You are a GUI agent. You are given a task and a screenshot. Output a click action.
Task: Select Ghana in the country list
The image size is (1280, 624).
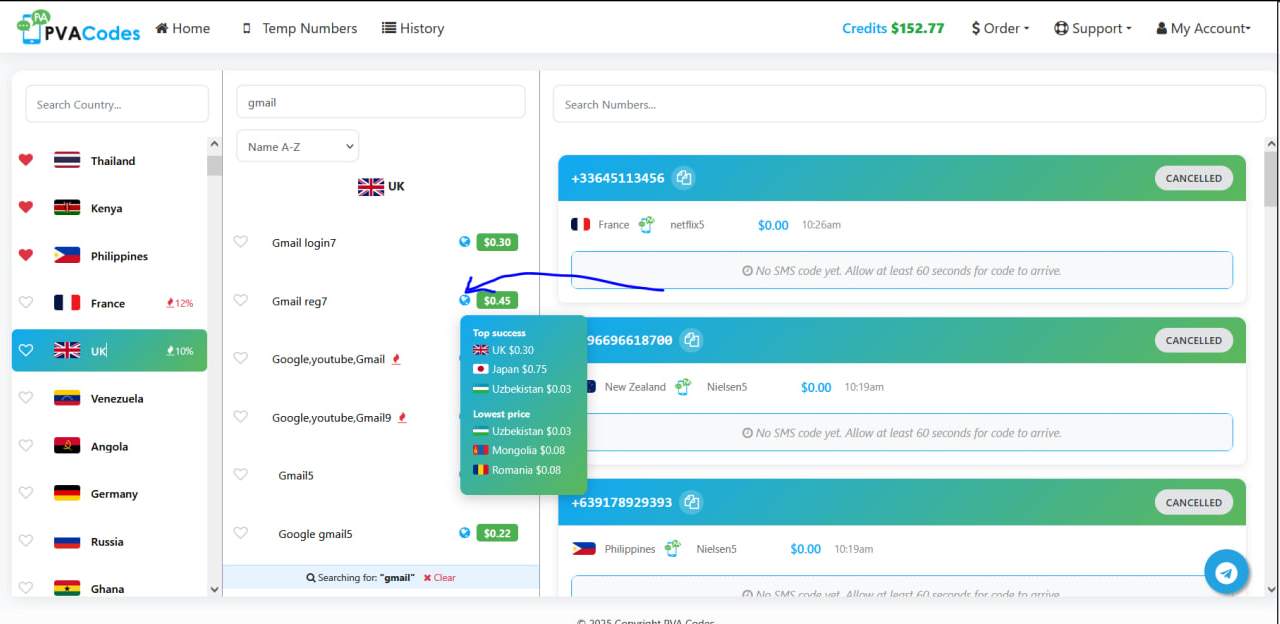109,587
